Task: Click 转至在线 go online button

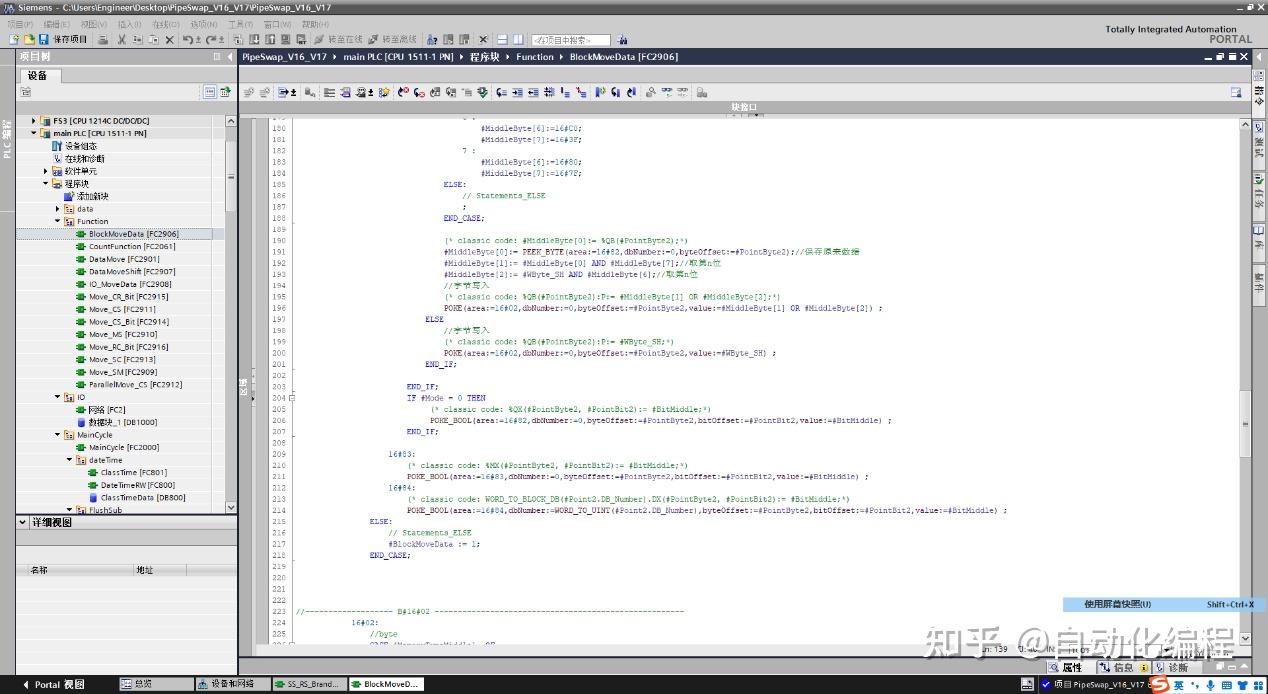Action: (x=340, y=39)
